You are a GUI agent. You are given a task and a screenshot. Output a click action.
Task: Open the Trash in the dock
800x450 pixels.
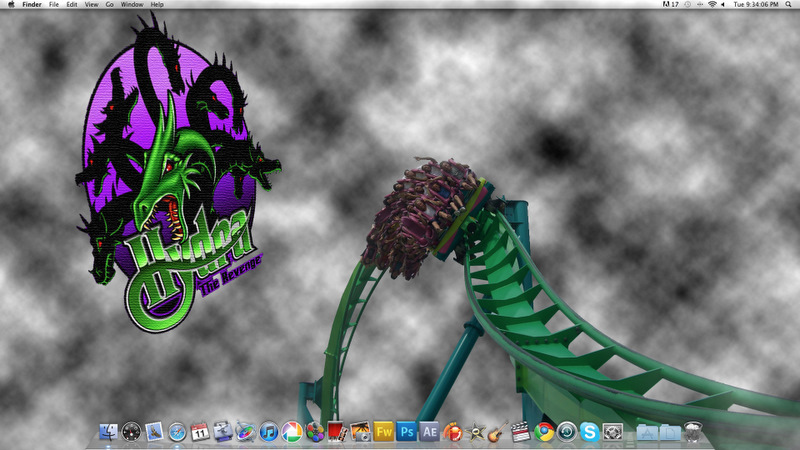pyautogui.click(x=693, y=432)
